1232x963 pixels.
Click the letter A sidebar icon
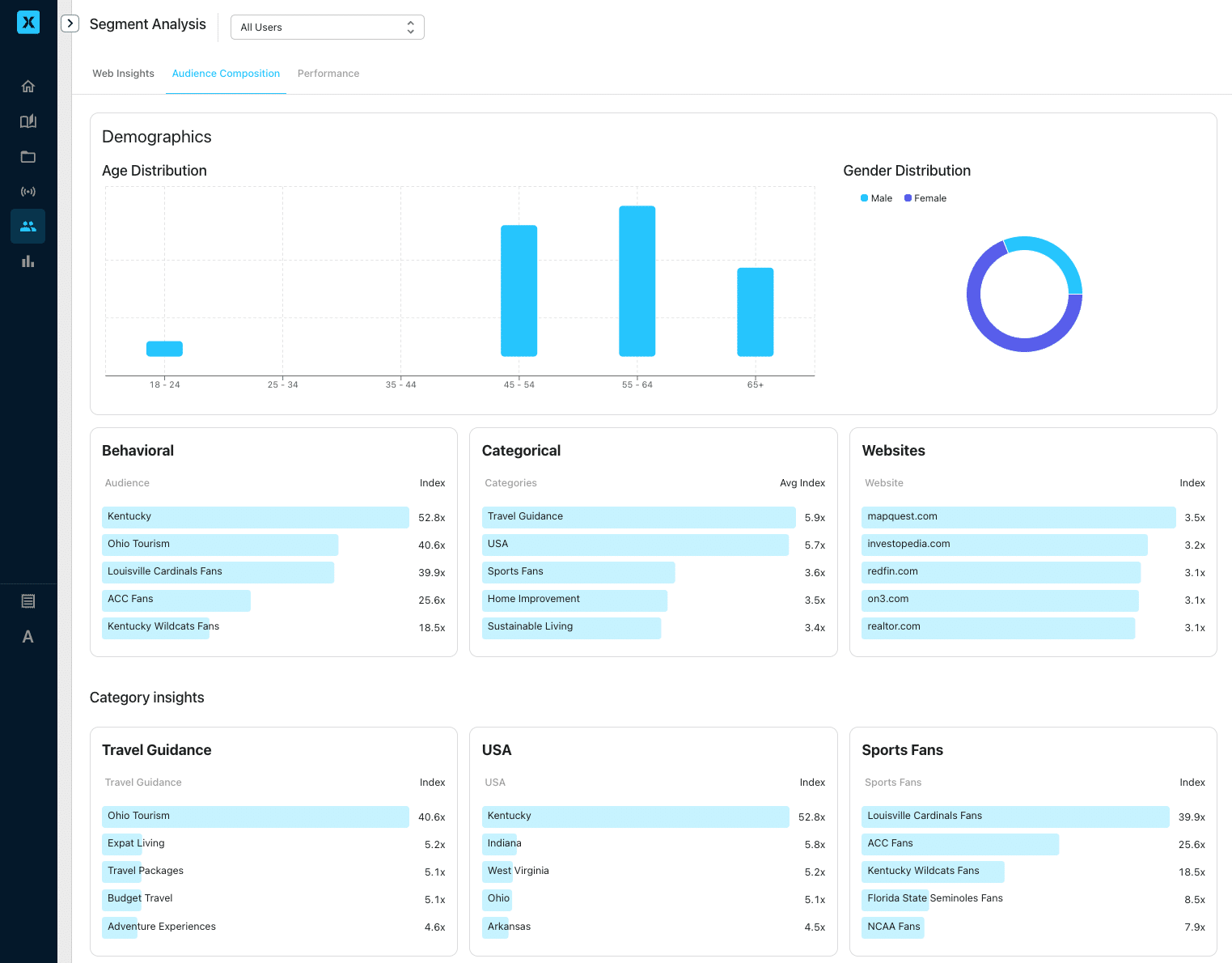pyautogui.click(x=28, y=637)
